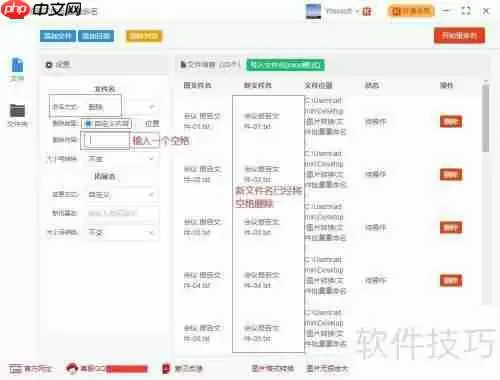Click the red Start Rename button

click(x=459, y=36)
